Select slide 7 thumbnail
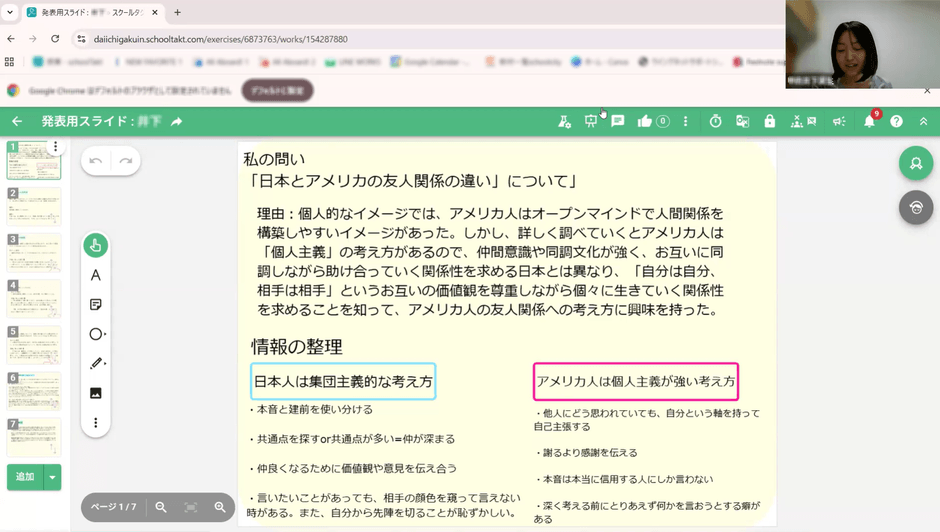 pos(34,437)
